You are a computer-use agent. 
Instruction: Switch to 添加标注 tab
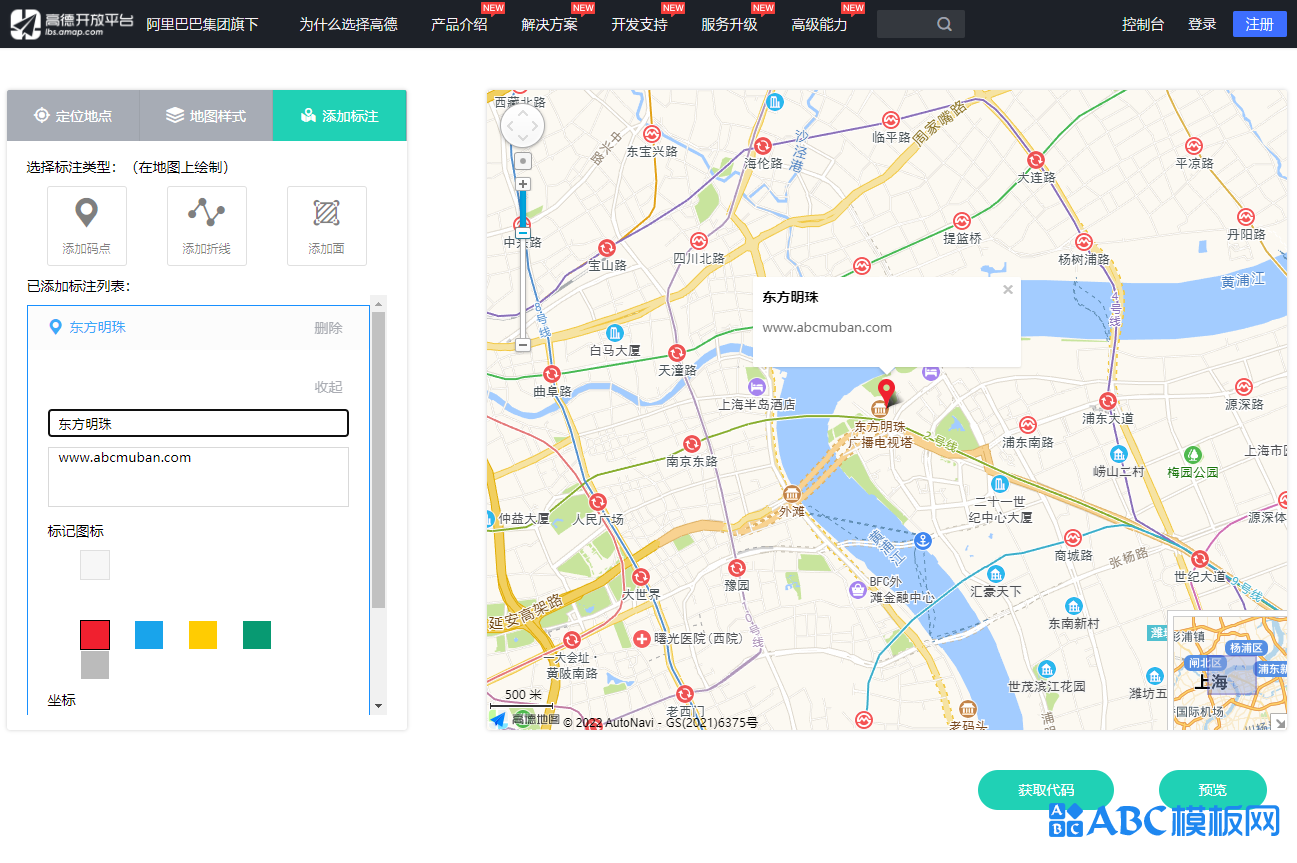[x=340, y=116]
